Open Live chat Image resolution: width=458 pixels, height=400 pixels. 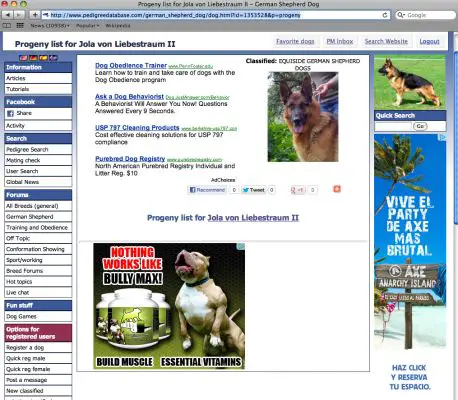coord(38,293)
